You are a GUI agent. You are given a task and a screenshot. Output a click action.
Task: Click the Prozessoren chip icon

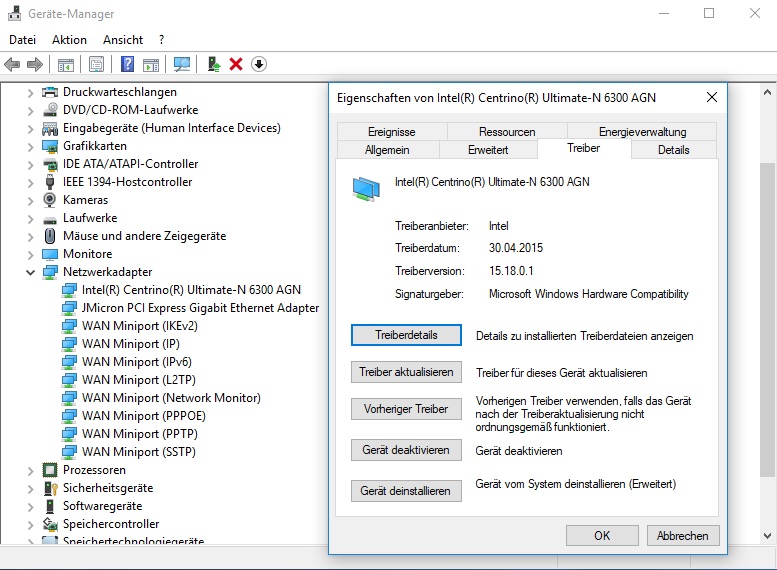pyautogui.click(x=50, y=470)
